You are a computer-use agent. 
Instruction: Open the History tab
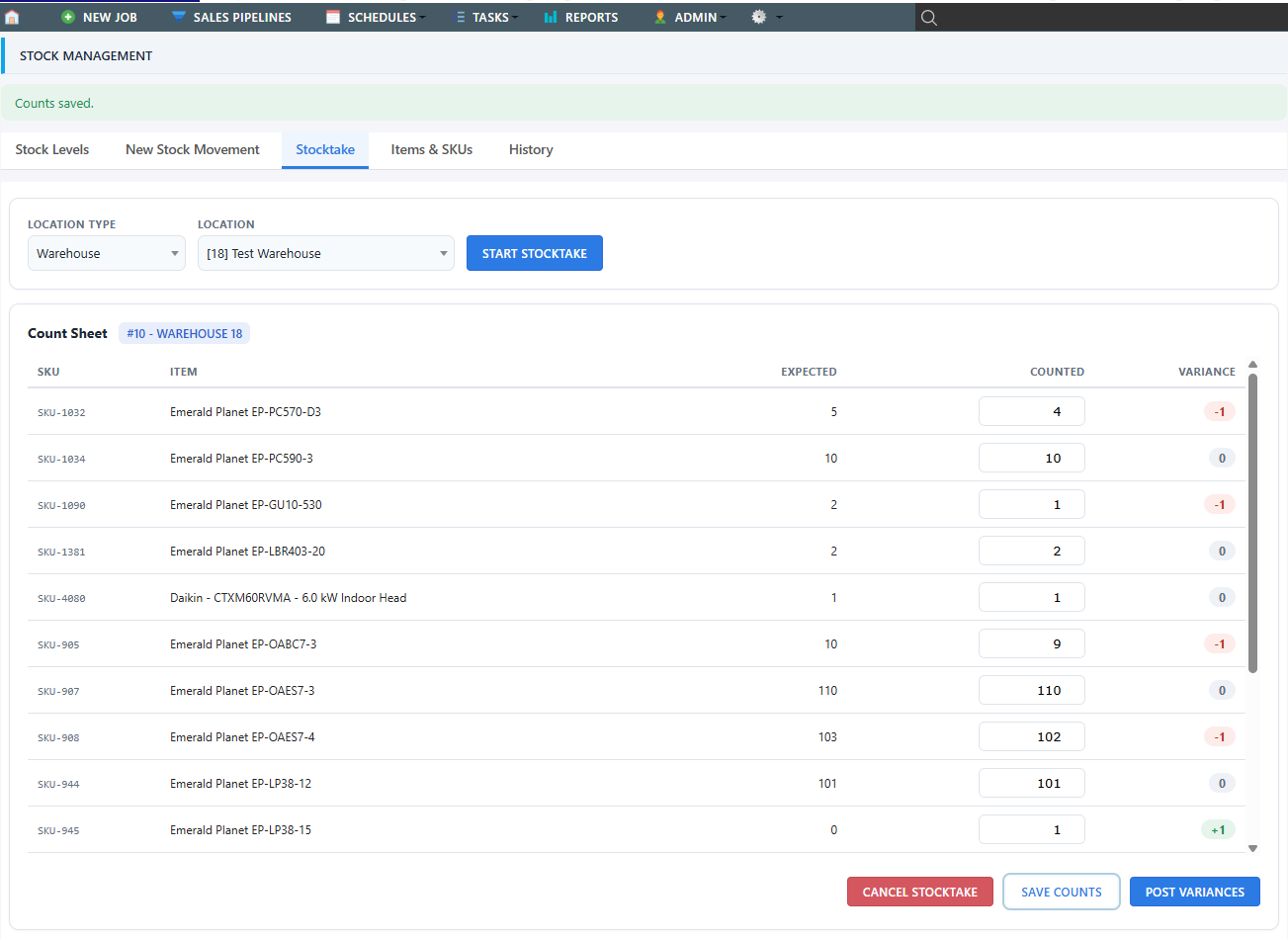(x=531, y=149)
